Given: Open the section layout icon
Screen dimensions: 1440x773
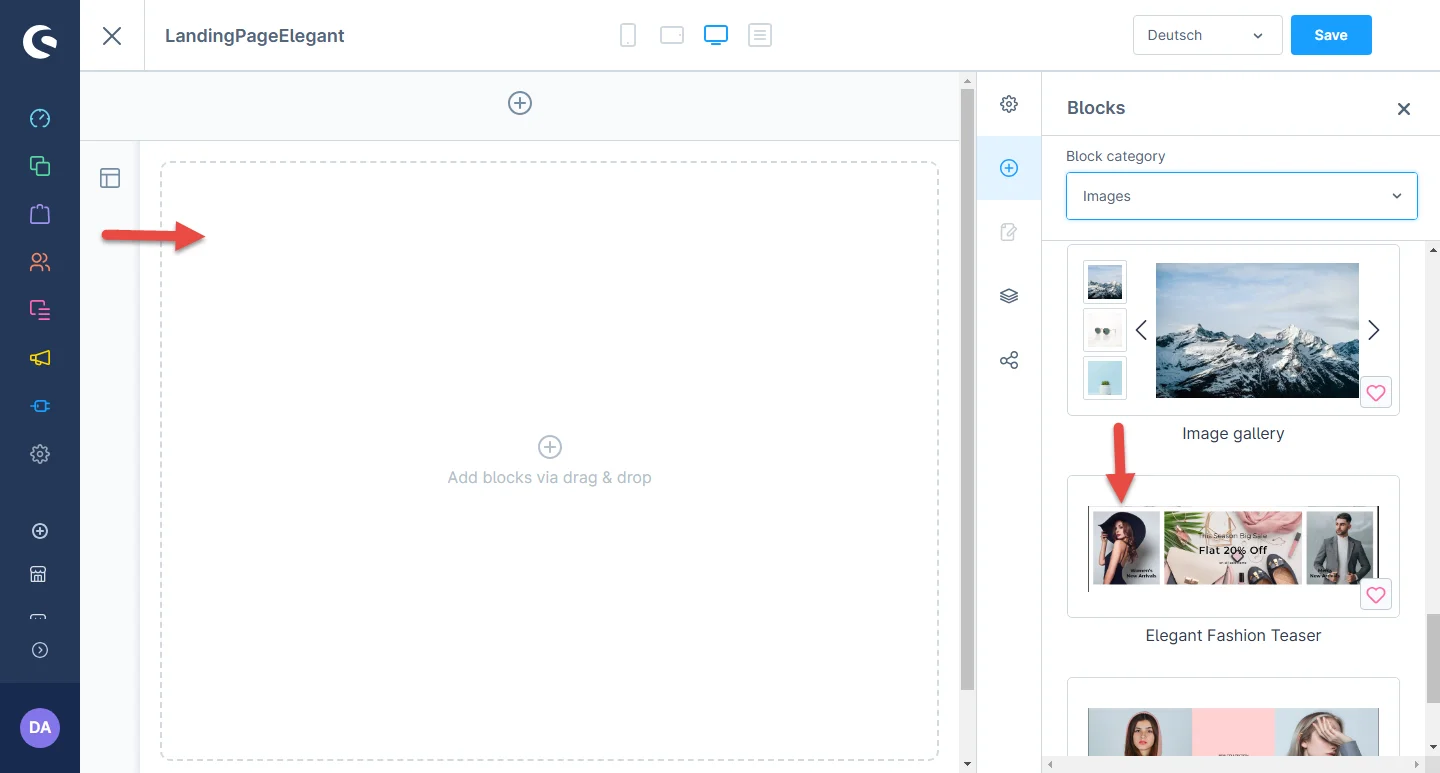Looking at the screenshot, I should (x=110, y=178).
